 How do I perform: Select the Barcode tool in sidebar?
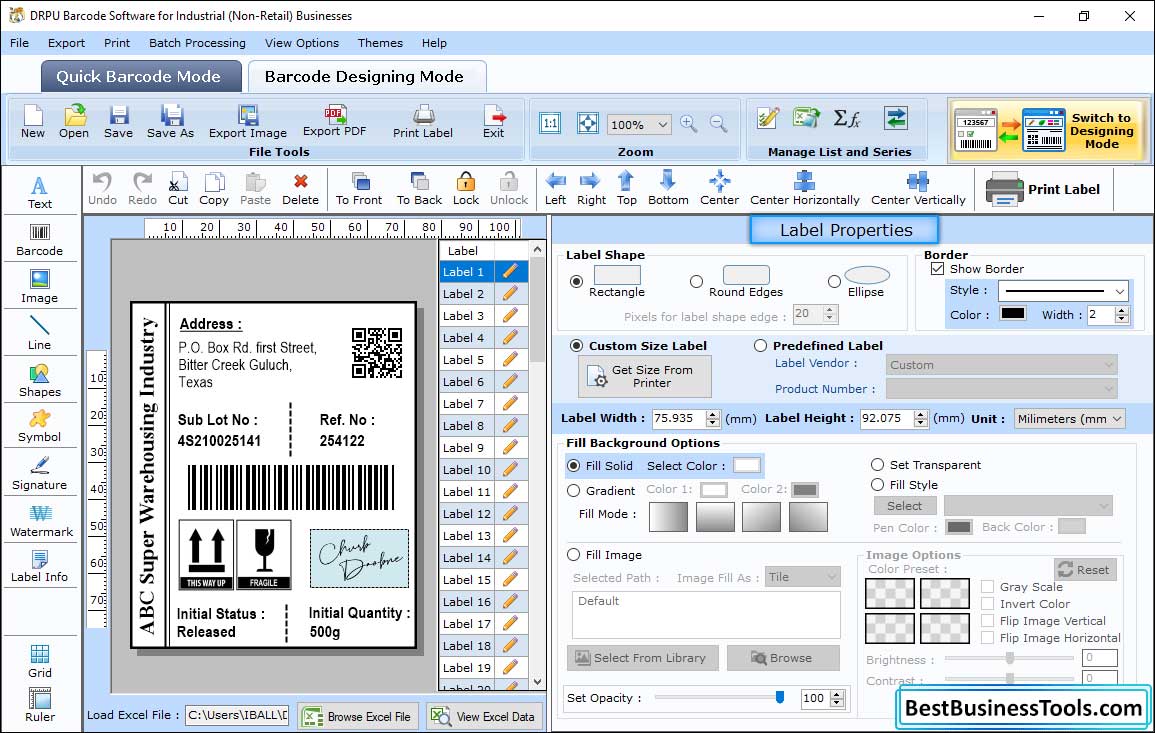pos(39,240)
